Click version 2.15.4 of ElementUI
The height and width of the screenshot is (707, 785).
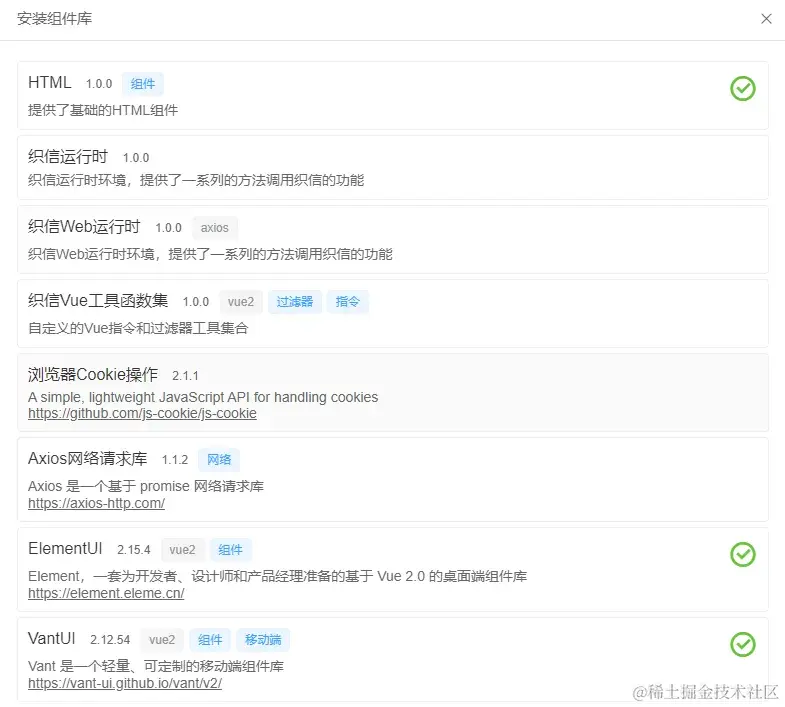[134, 550]
